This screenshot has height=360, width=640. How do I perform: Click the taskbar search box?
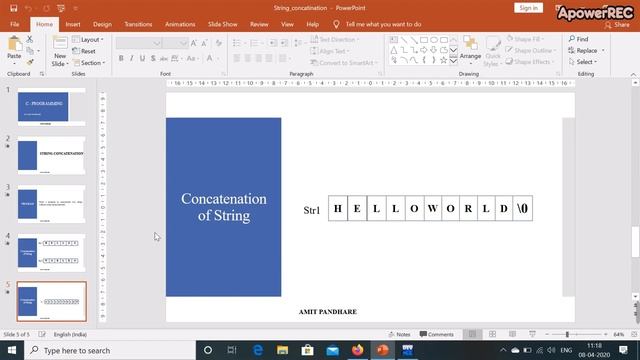(x=110, y=350)
